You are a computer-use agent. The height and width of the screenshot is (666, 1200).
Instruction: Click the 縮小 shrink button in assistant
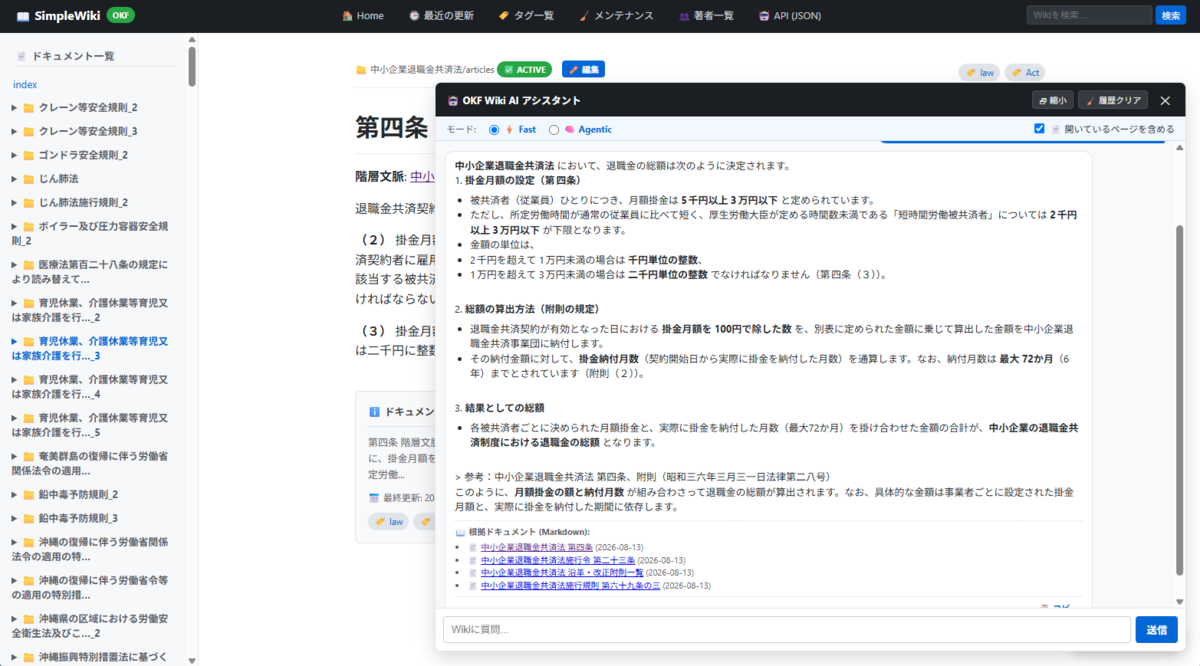(x=1052, y=100)
